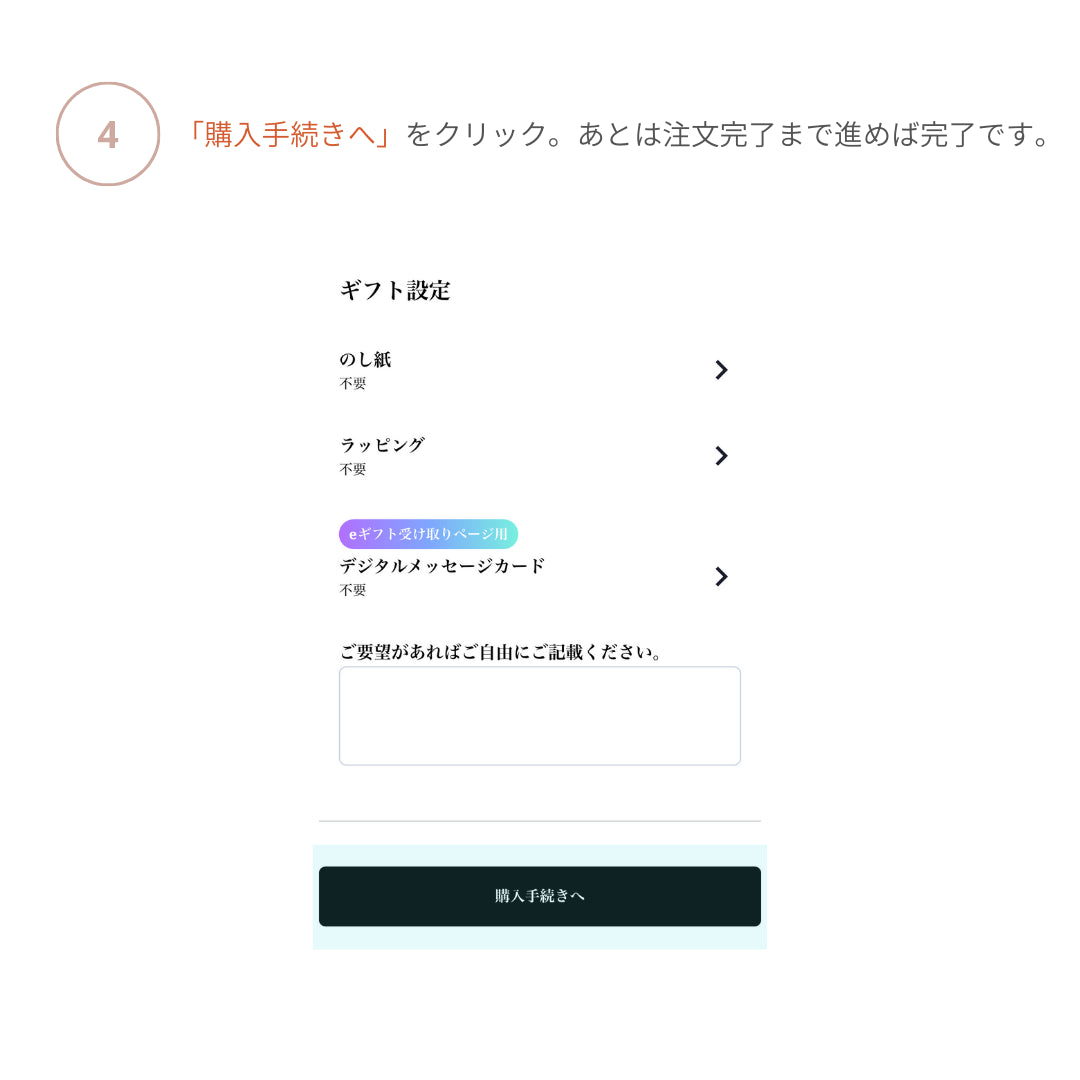Click the horizontal divider above the purchase button

pos(540,821)
